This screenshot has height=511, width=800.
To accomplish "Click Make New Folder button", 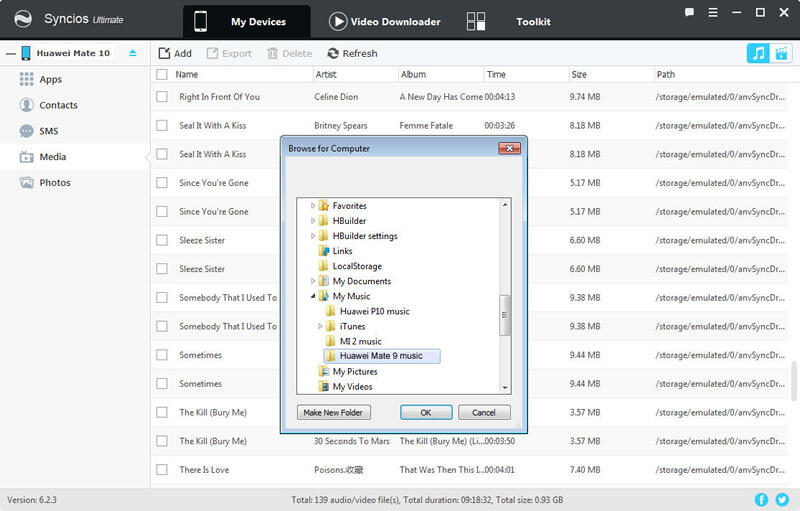I will tap(334, 412).
